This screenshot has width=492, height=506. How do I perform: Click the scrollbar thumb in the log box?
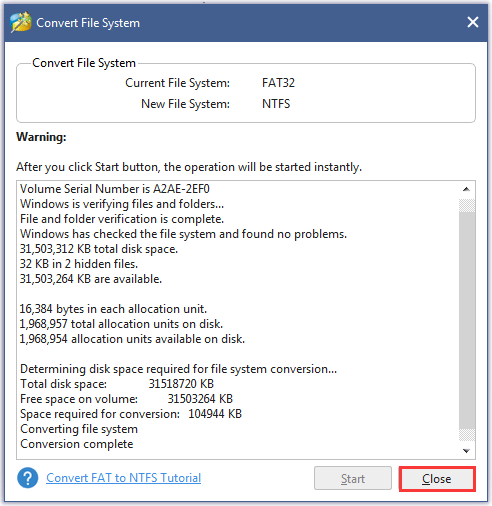coord(467,320)
